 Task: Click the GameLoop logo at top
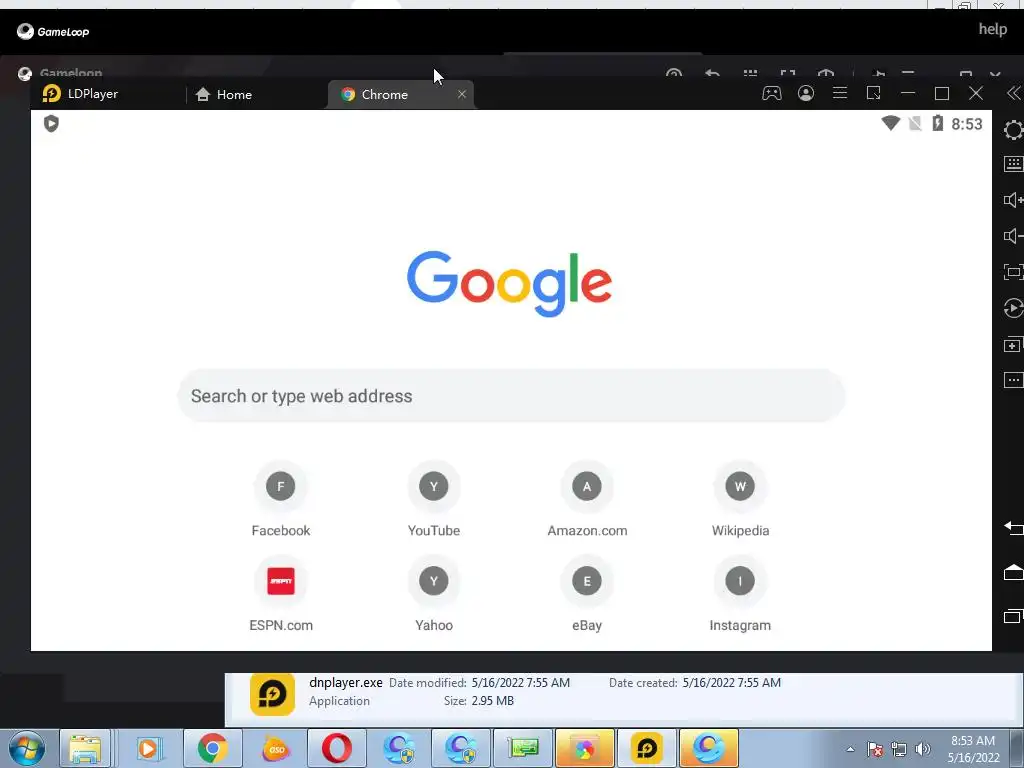[x=53, y=31]
